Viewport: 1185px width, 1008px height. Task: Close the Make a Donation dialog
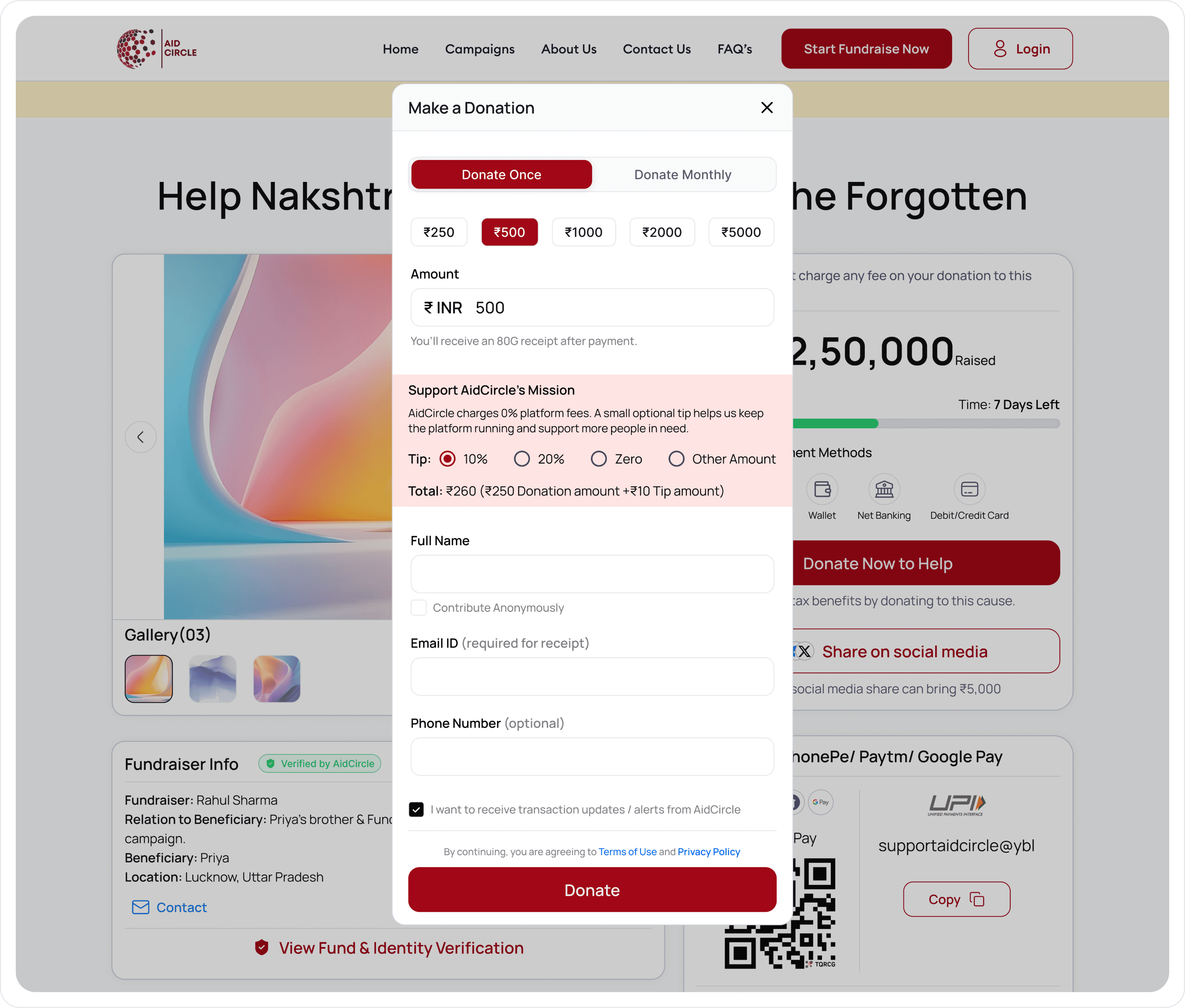click(x=767, y=107)
